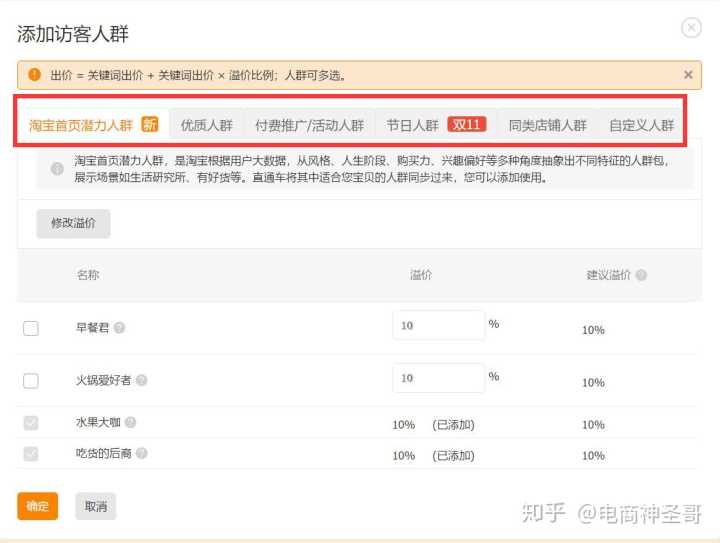Click the (已添加) label in the 水果大咖 row
This screenshot has width=720, height=543.
tap(453, 425)
